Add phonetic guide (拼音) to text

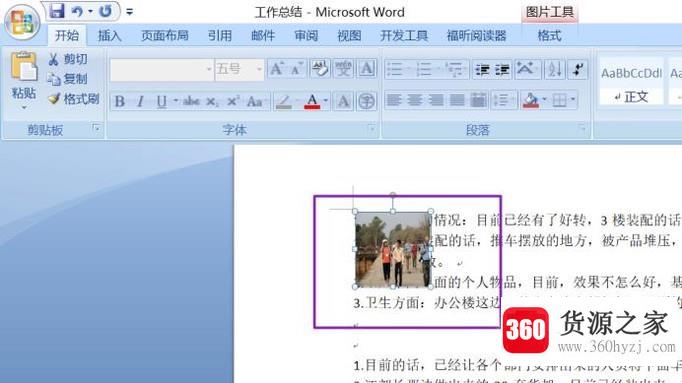point(344,69)
